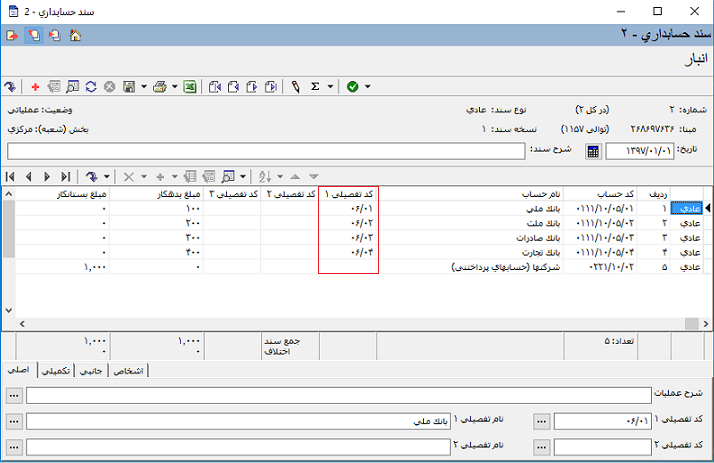The image size is (714, 463).
Task: Click the red plus new voucher icon
Action: pyautogui.click(x=35, y=87)
